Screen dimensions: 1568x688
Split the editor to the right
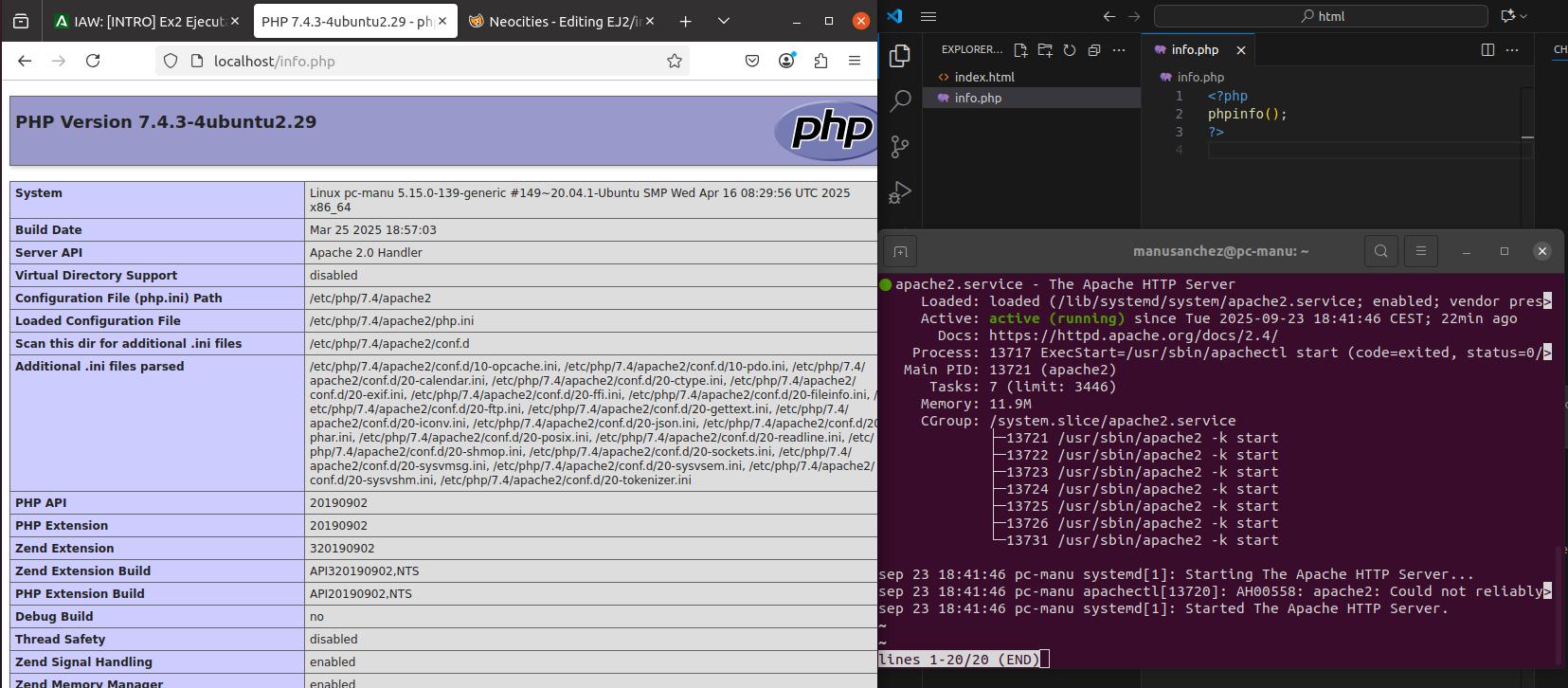(1487, 50)
